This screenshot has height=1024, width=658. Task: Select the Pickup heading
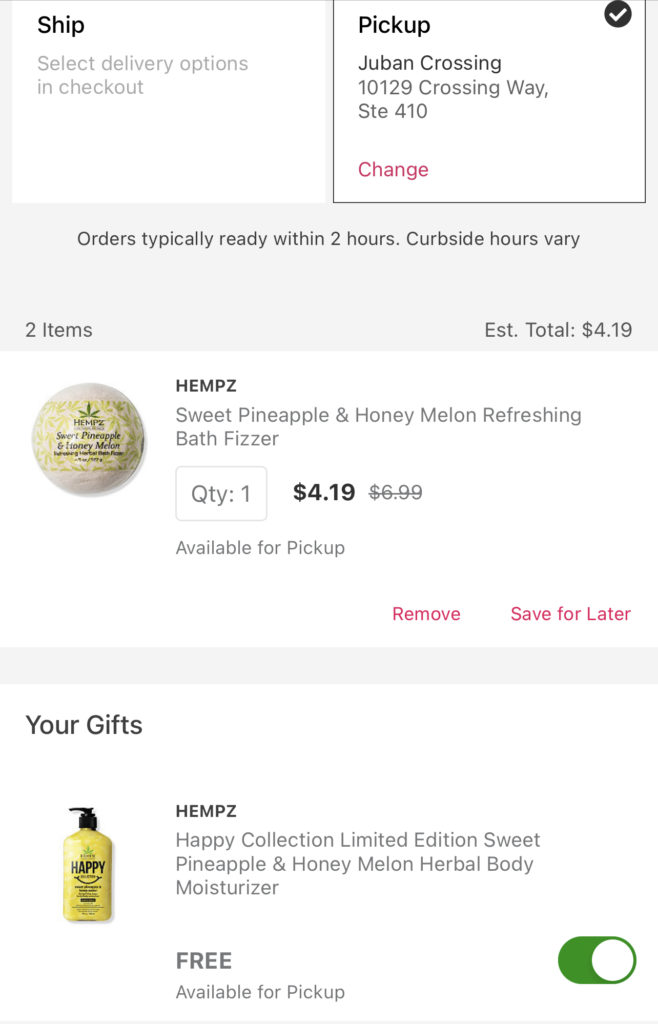[394, 25]
